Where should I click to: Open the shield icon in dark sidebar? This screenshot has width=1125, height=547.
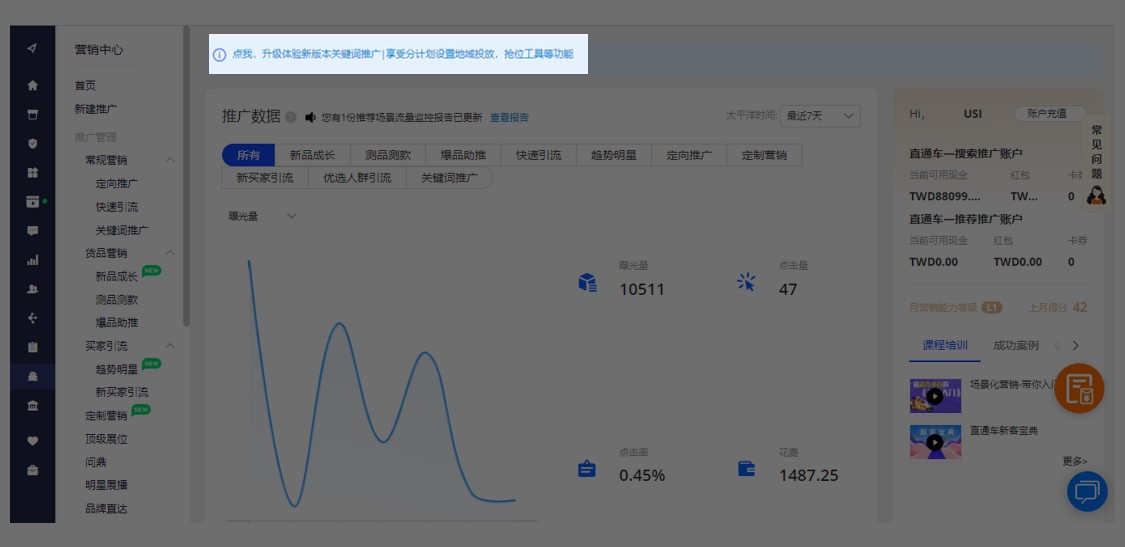[33, 143]
